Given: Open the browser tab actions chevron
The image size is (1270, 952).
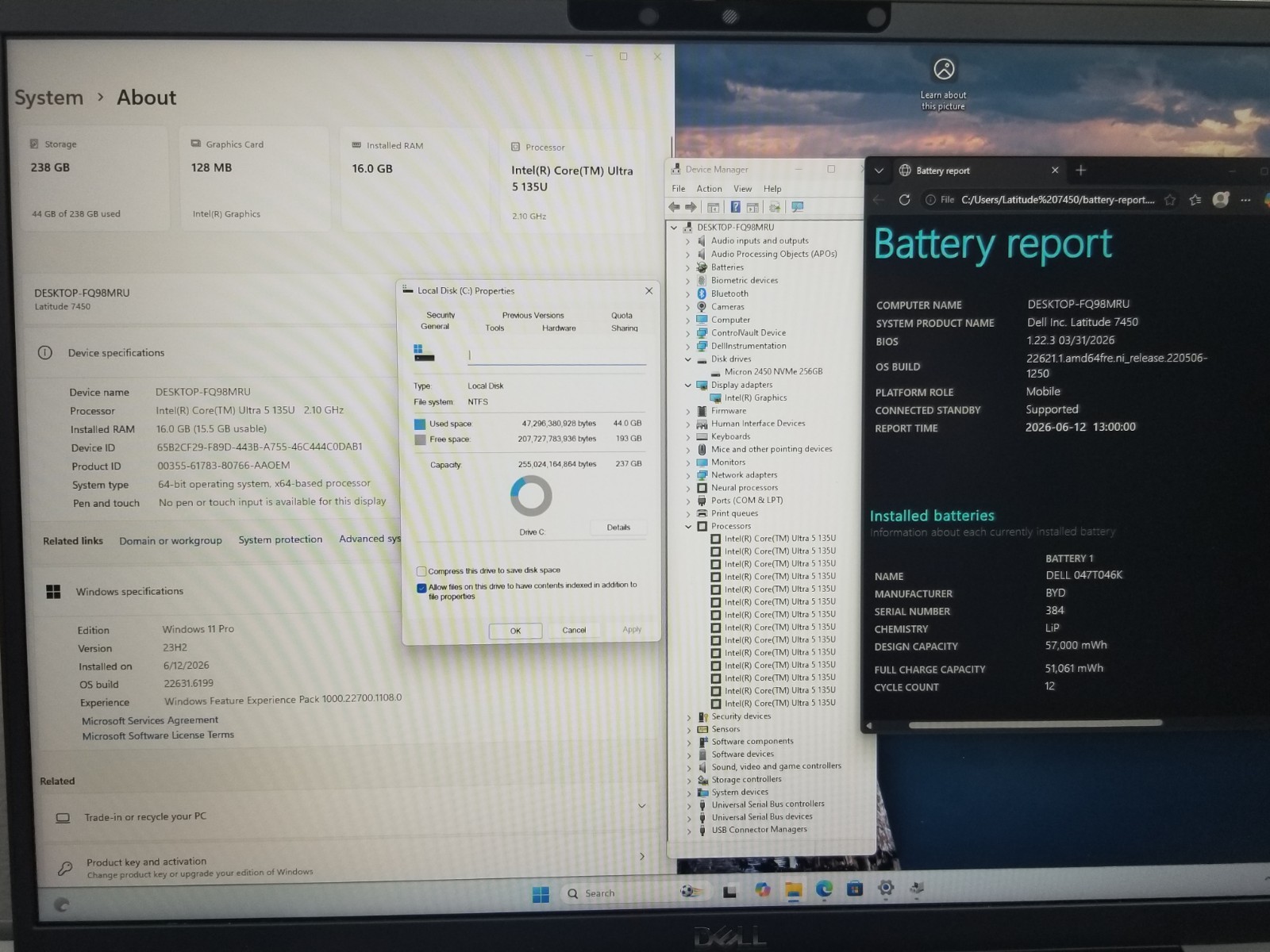Looking at the screenshot, I should pyautogui.click(x=879, y=171).
